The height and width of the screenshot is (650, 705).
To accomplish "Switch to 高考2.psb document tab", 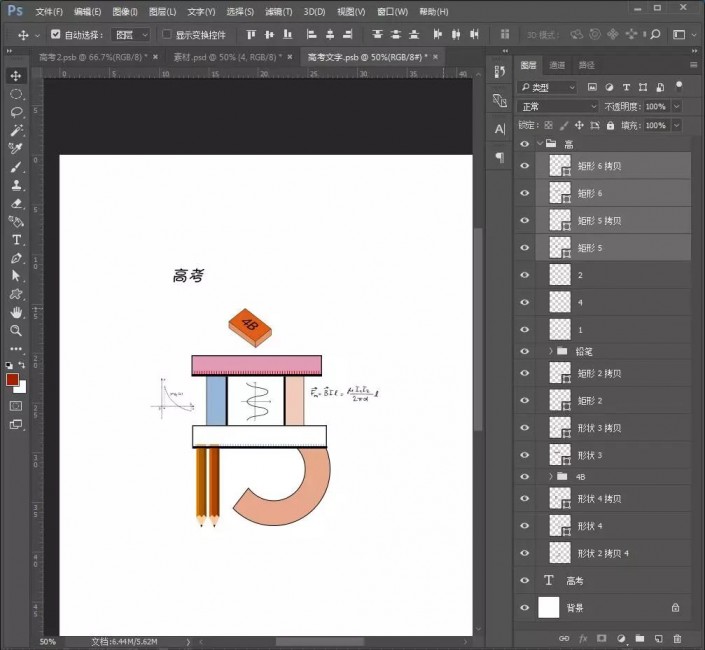I will coord(93,57).
